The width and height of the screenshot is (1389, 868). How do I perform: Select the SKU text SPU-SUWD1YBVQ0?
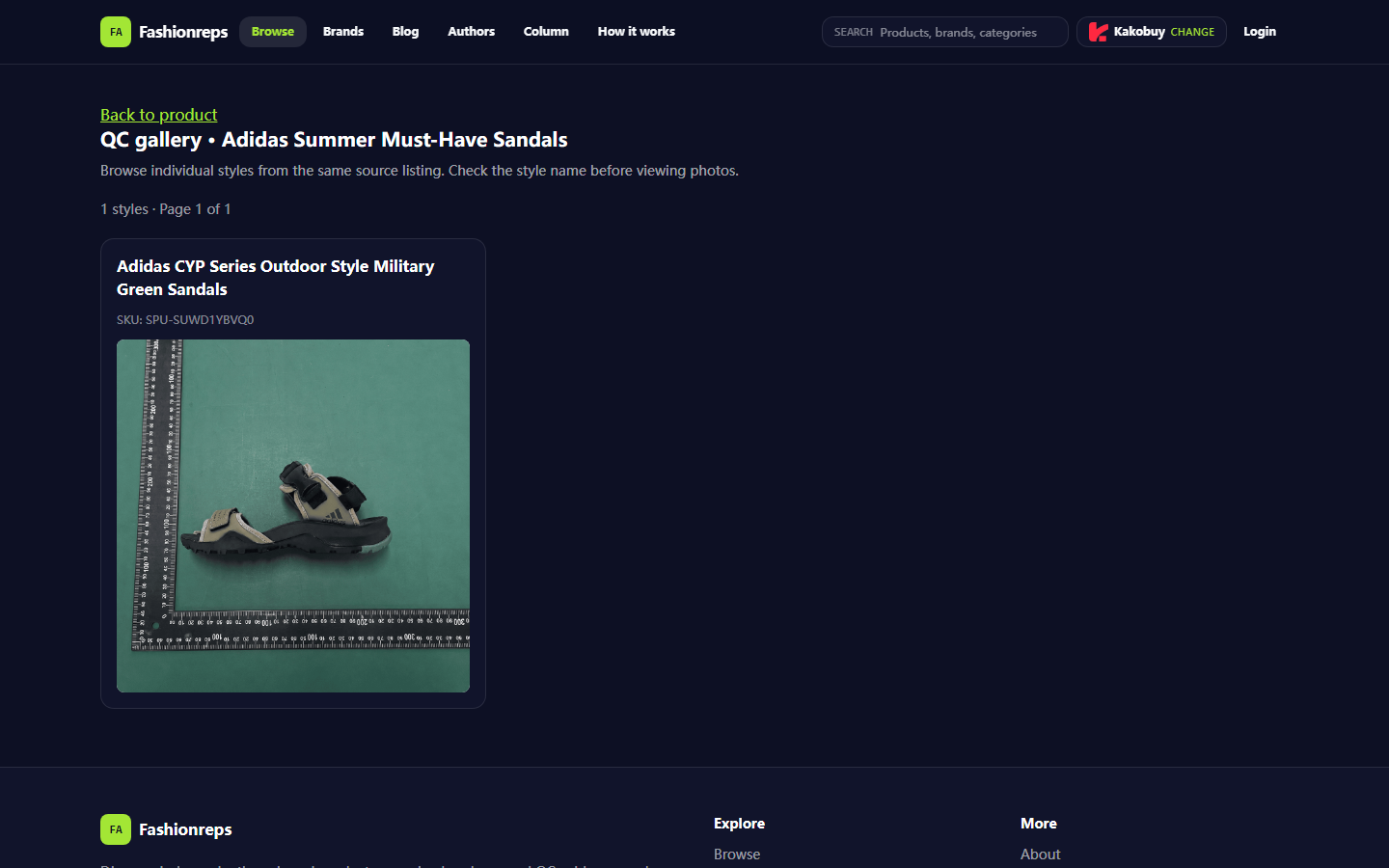pos(185,320)
